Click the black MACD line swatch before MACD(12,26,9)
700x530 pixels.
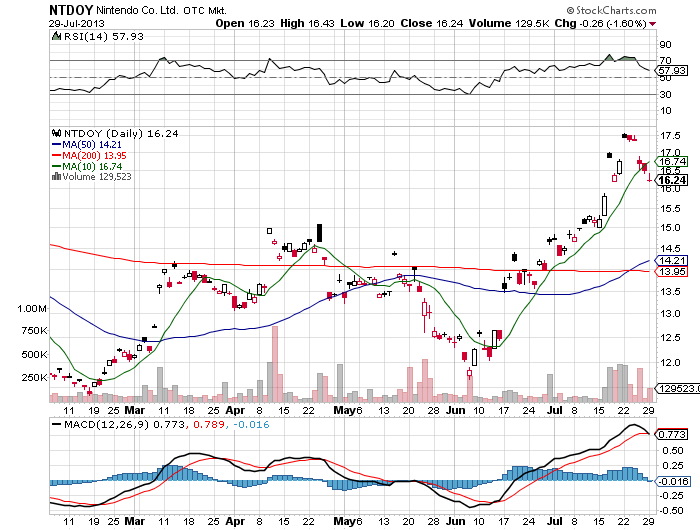[x=57, y=424]
